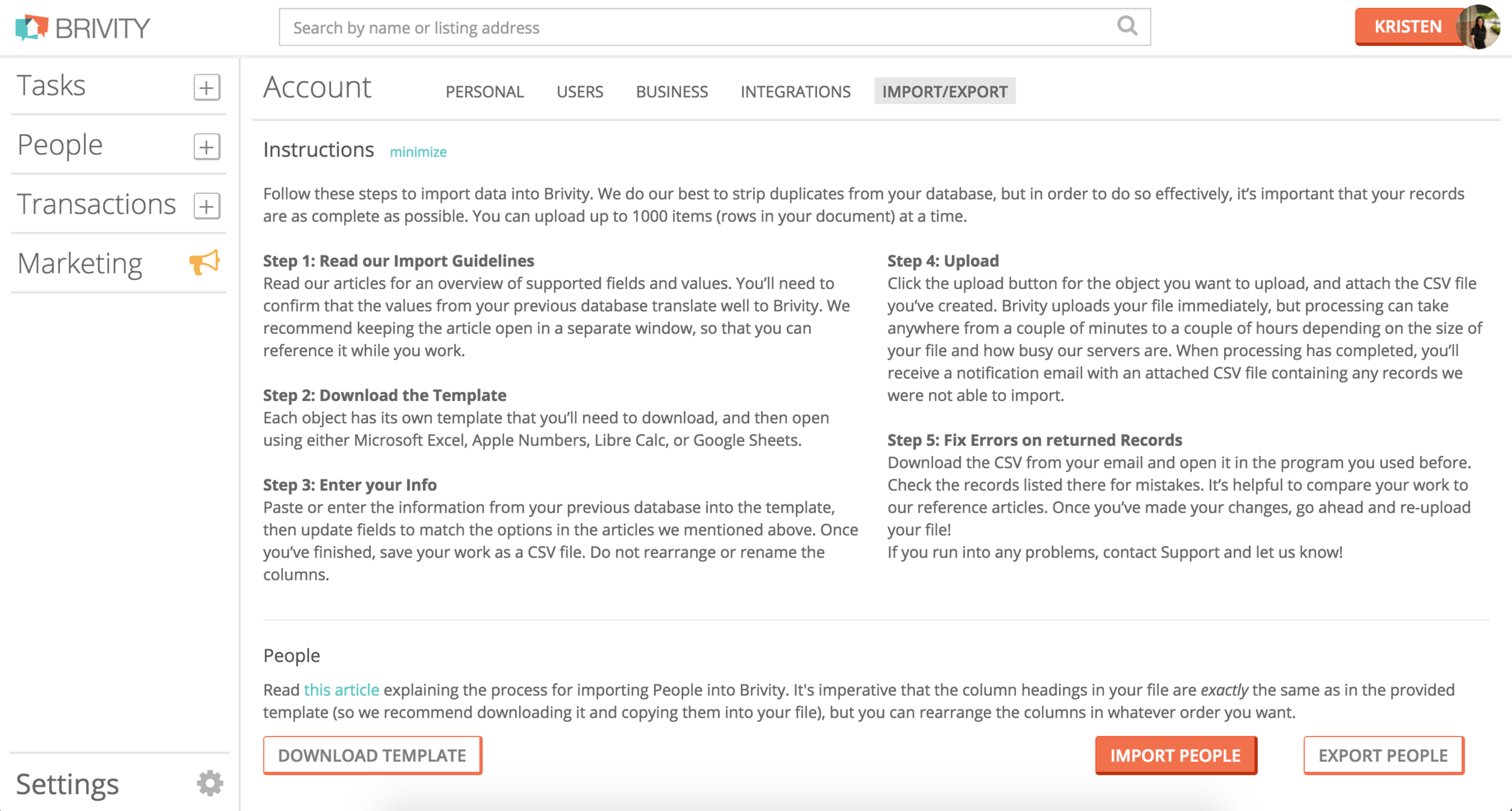Click 'Step 2: Download the Template' heading
The image size is (1512, 811).
[385, 395]
